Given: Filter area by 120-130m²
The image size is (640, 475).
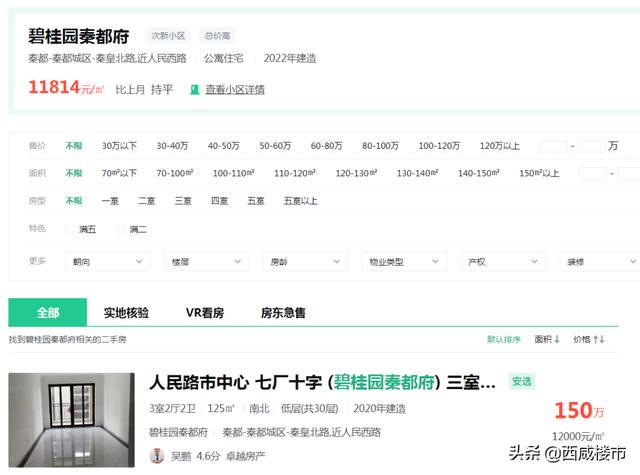Looking at the screenshot, I should [356, 173].
